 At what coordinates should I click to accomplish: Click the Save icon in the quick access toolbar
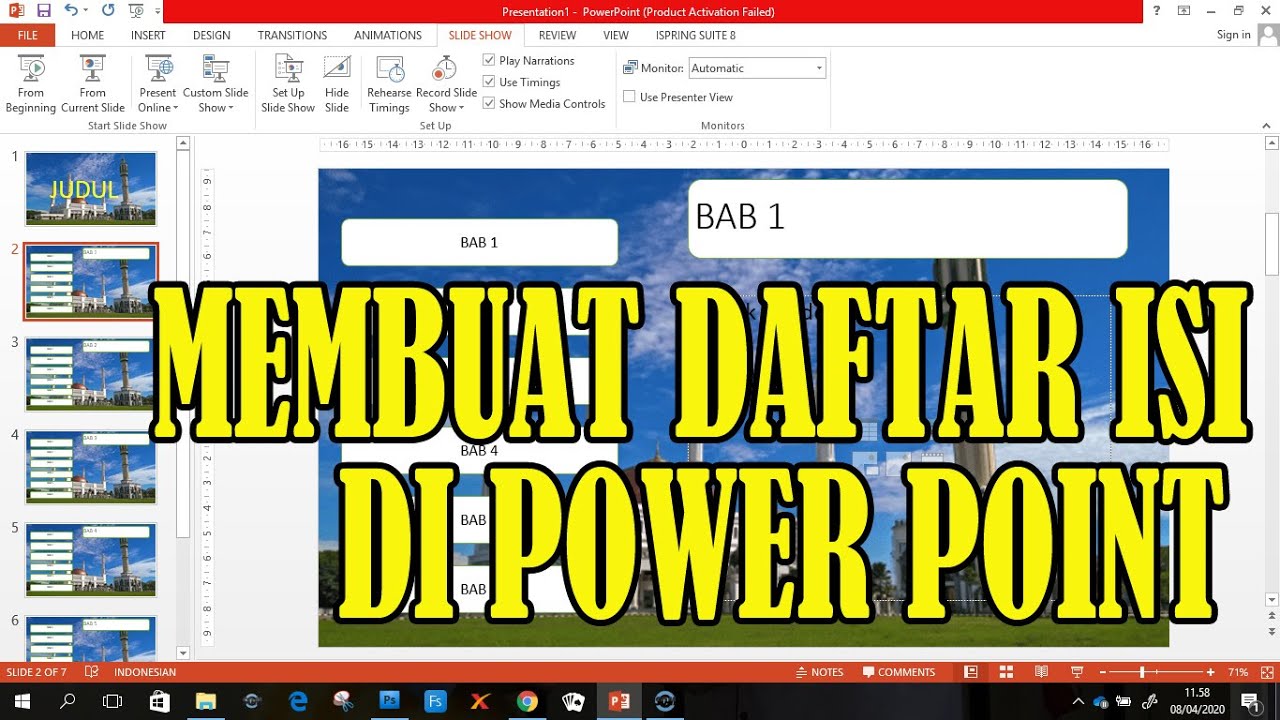(43, 11)
